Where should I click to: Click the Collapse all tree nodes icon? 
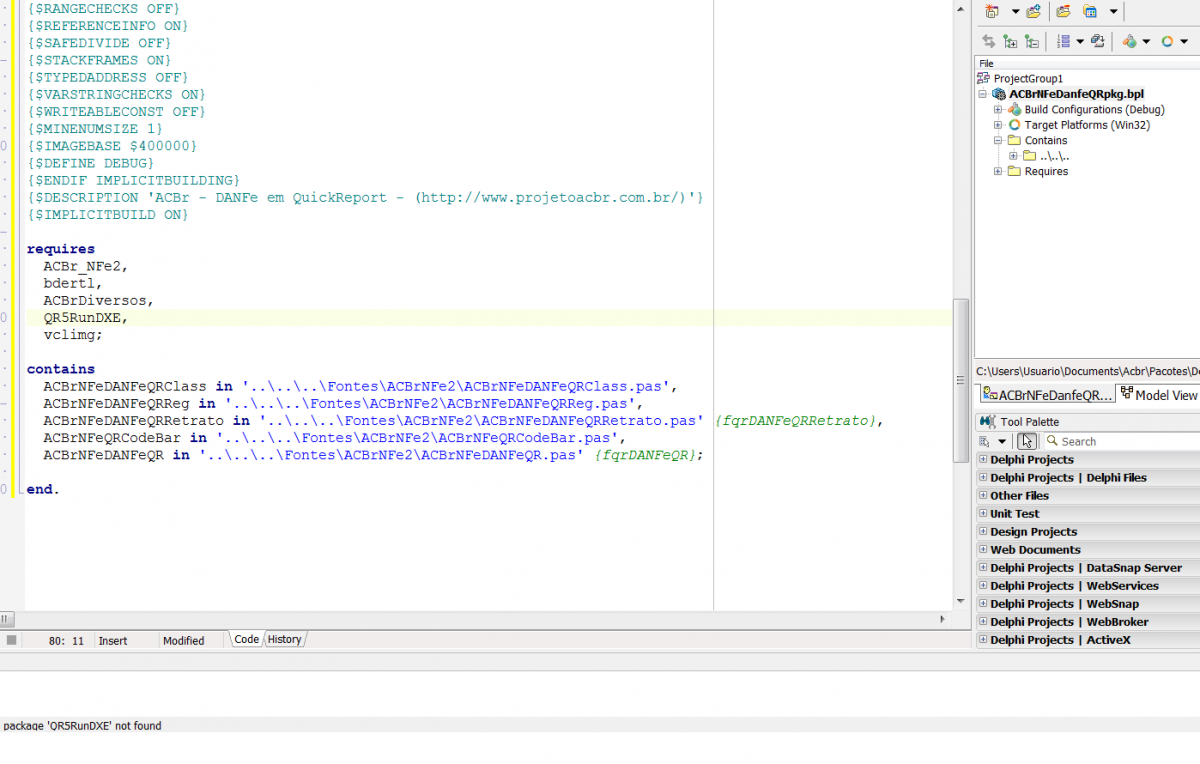(1032, 41)
